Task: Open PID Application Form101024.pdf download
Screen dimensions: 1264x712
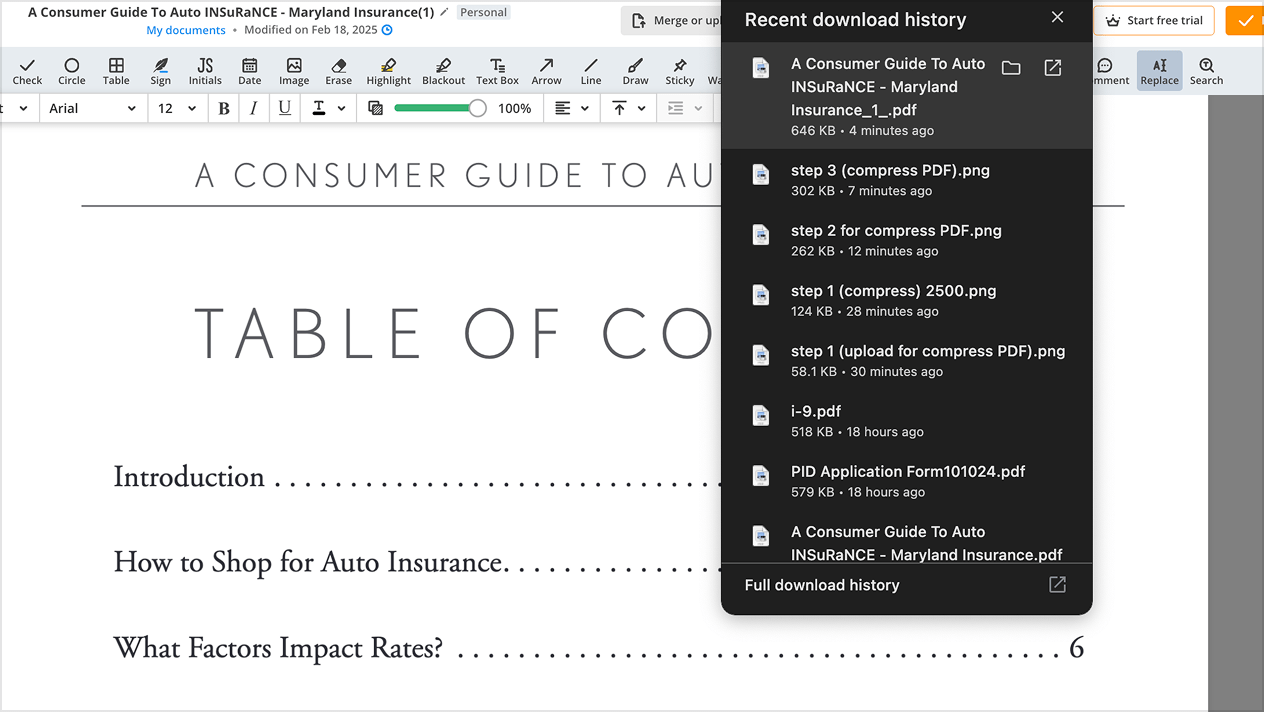Action: point(906,481)
